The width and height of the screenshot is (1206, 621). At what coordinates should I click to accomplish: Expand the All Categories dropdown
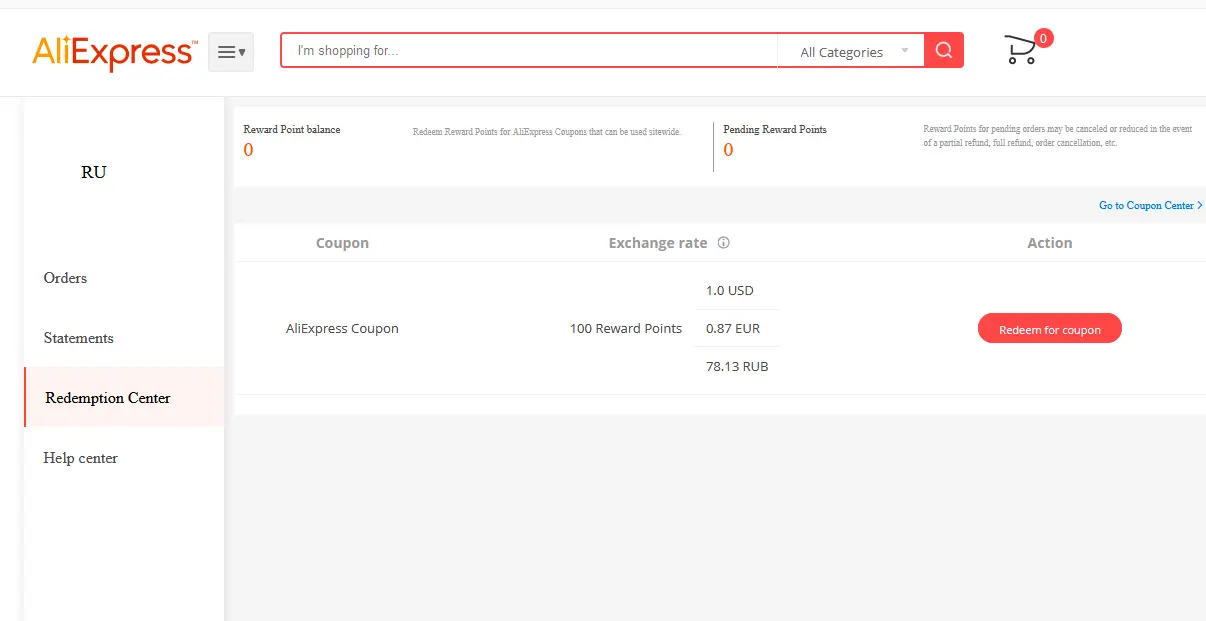(x=851, y=51)
